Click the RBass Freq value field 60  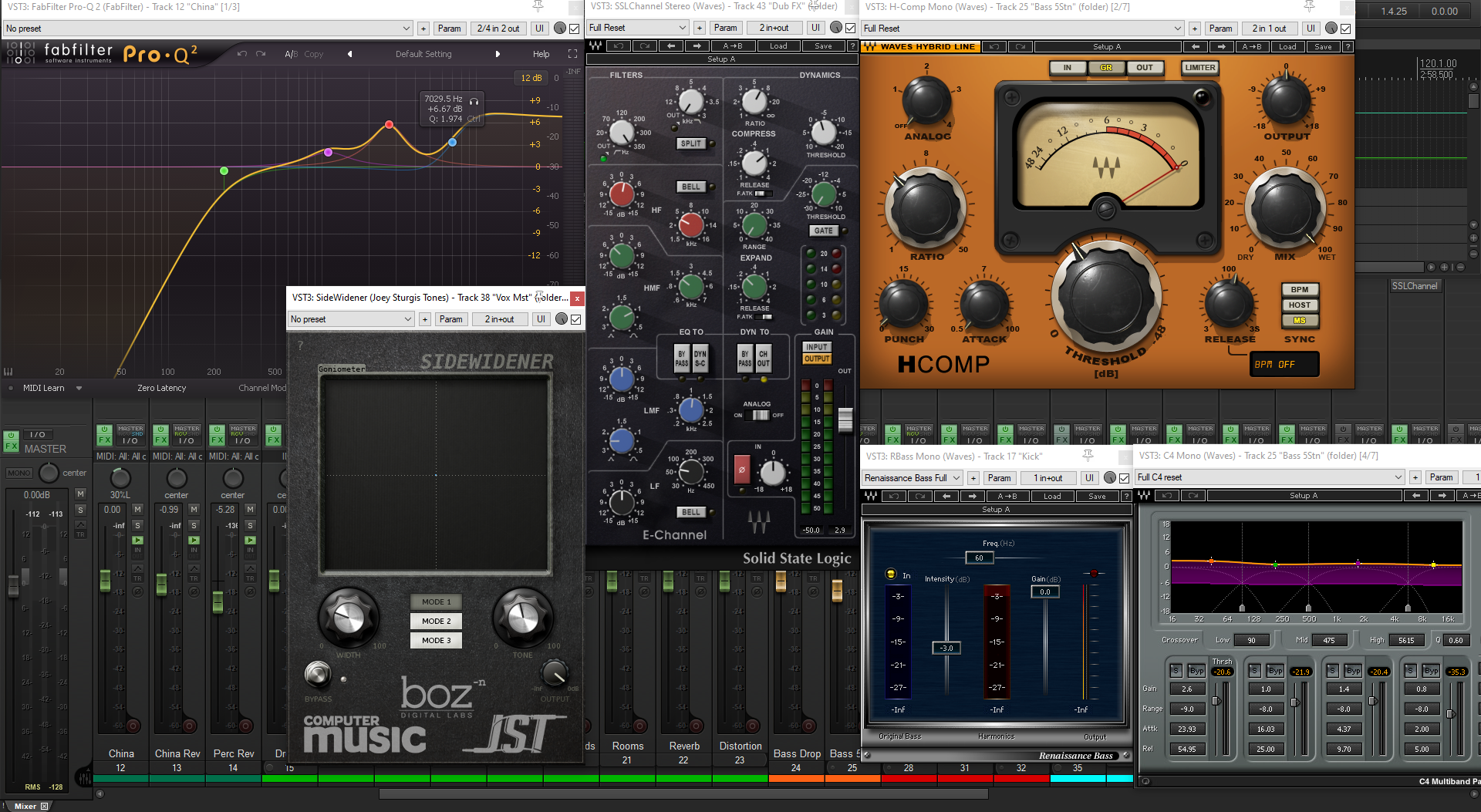pos(979,558)
